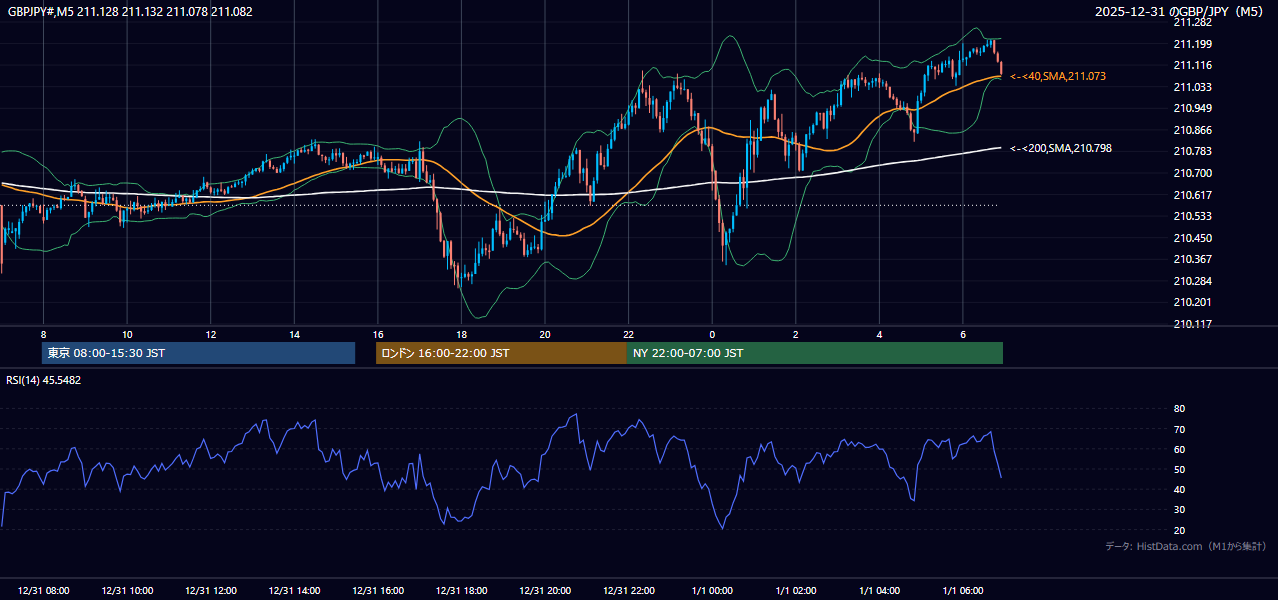Click price axis value 210.700
The height and width of the screenshot is (600, 1278).
pyautogui.click(x=1192, y=173)
